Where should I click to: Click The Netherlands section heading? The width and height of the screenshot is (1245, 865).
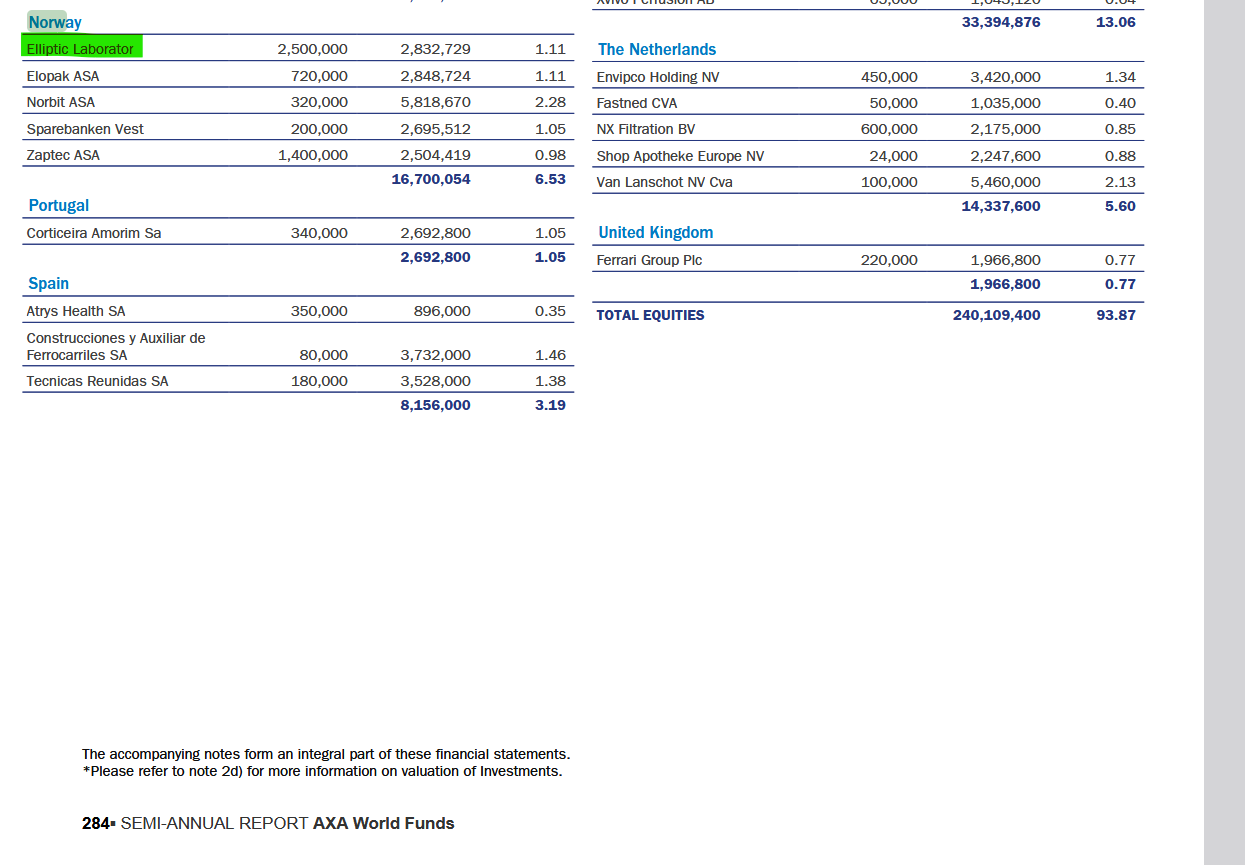pyautogui.click(x=656, y=49)
